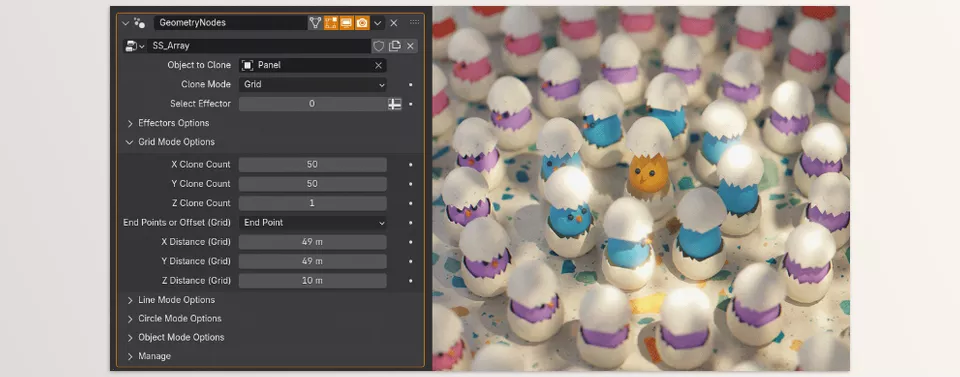960x377 pixels.
Task: Click the animate dot beside Y Clone Count
Action: point(410,184)
